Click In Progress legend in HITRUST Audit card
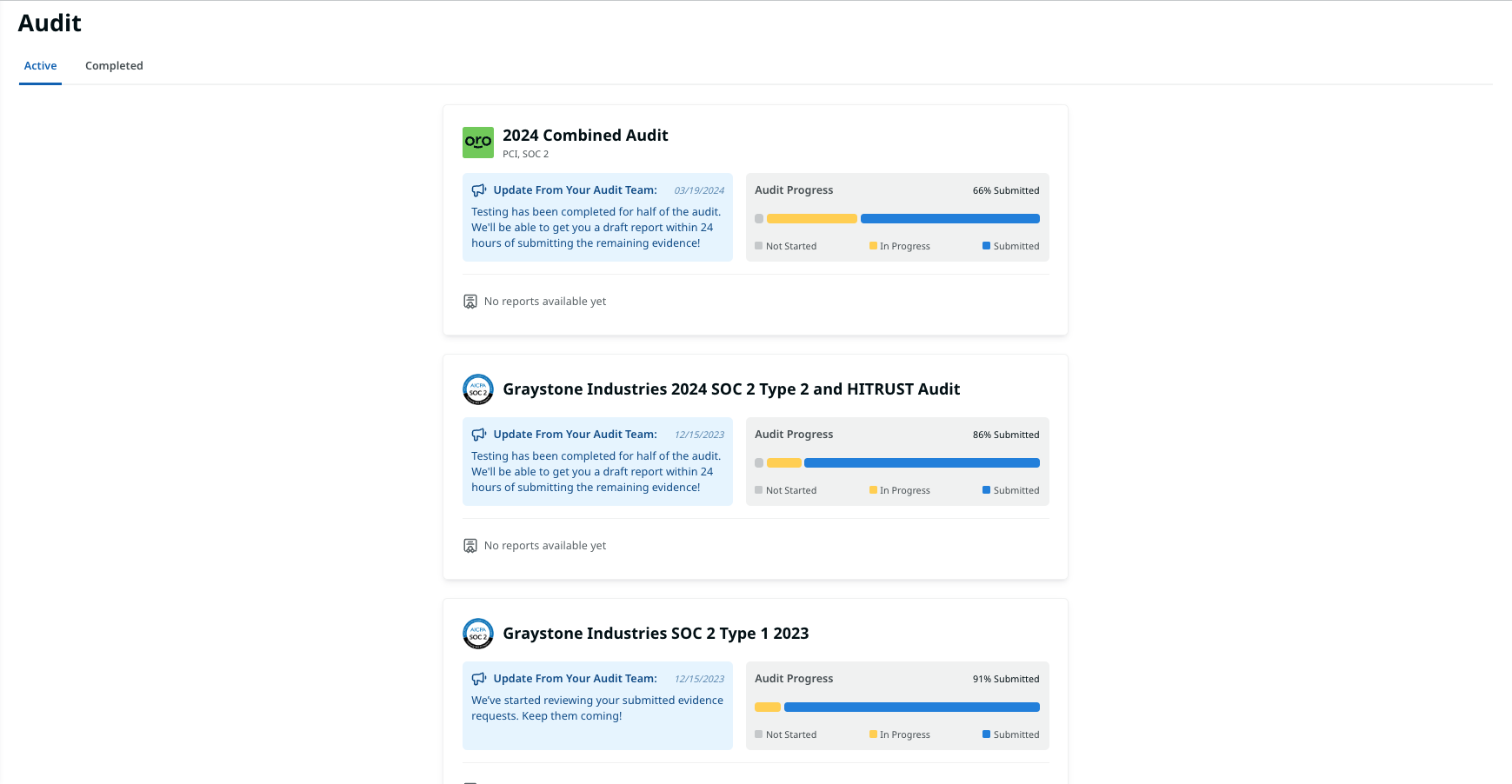 (x=900, y=490)
